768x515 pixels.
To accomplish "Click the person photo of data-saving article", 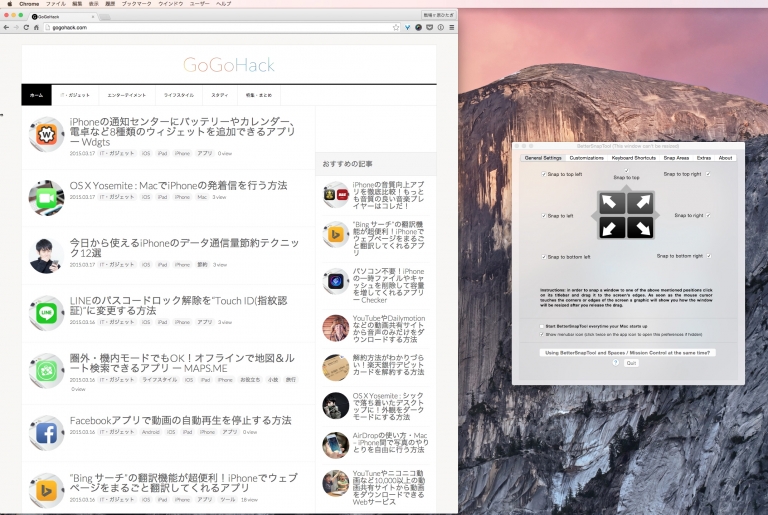I will tap(47, 256).
